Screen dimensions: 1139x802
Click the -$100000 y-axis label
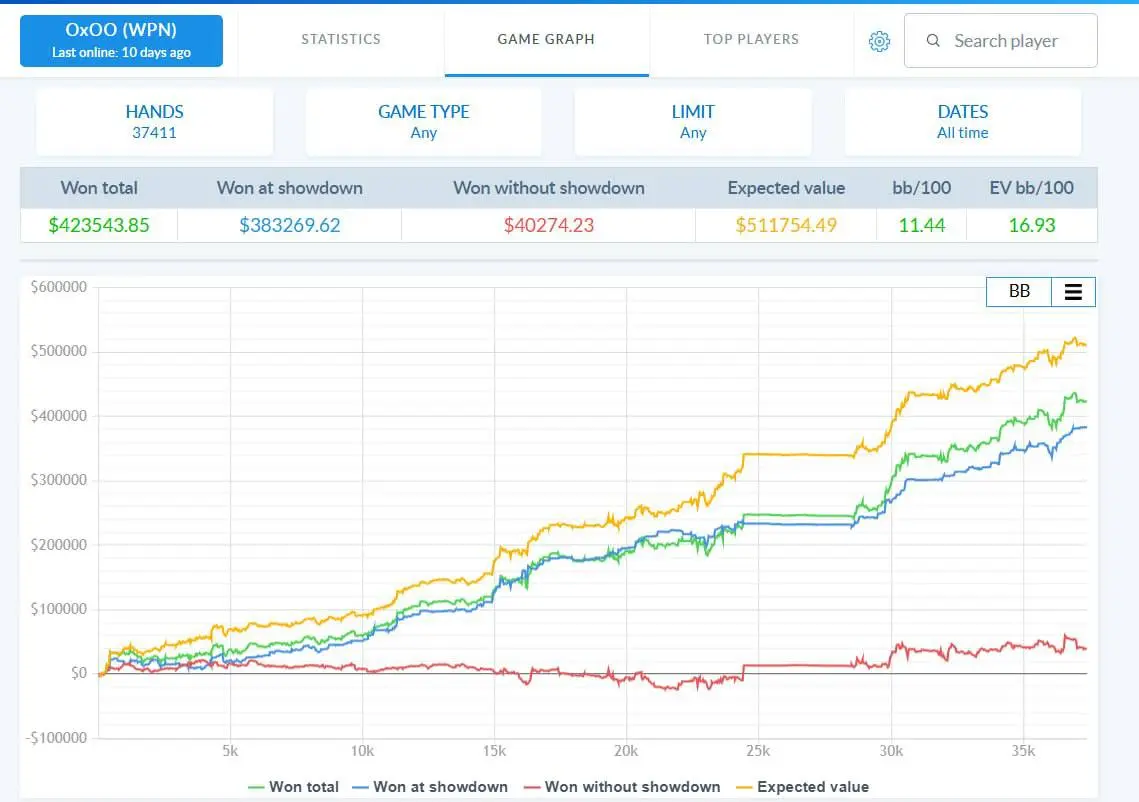tap(56, 738)
